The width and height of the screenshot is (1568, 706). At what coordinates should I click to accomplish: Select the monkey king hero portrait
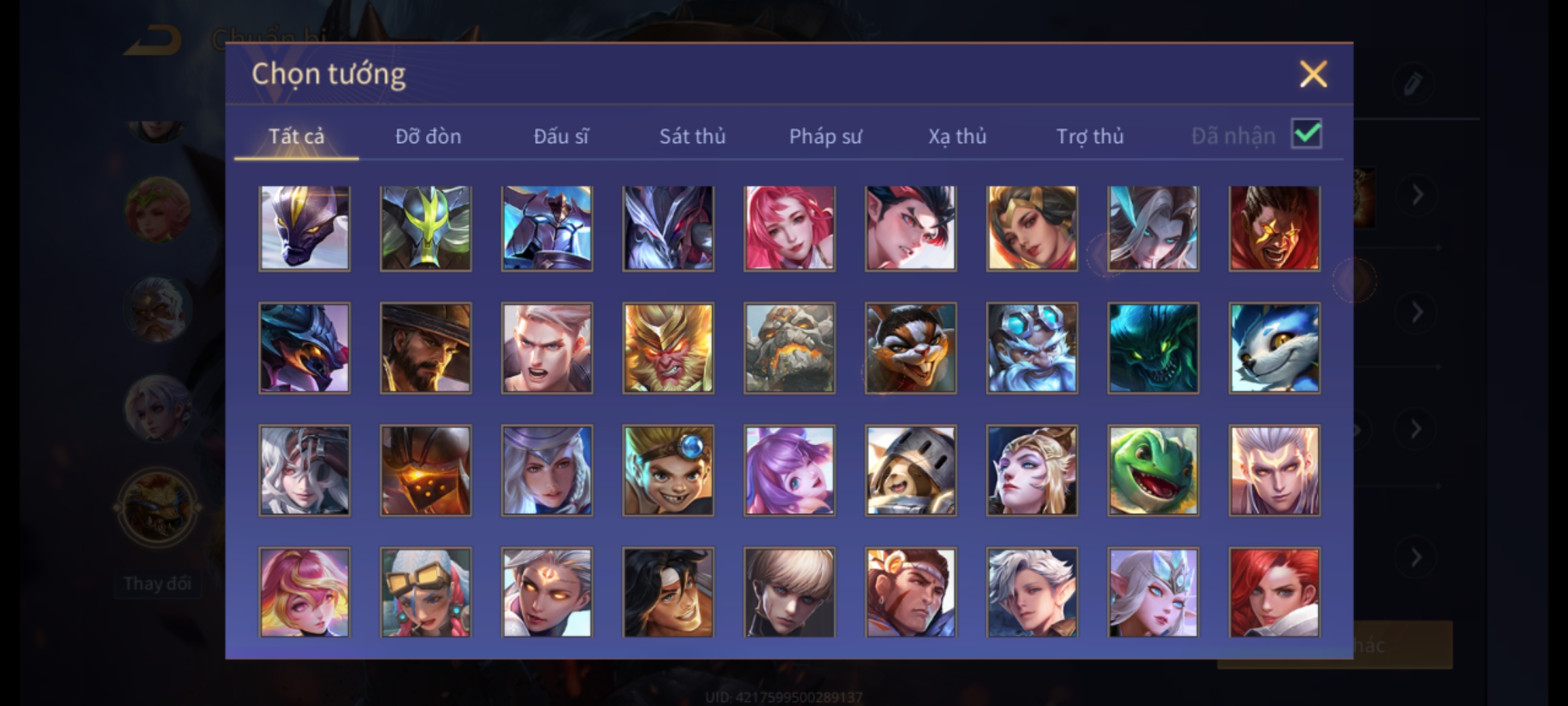click(x=668, y=348)
